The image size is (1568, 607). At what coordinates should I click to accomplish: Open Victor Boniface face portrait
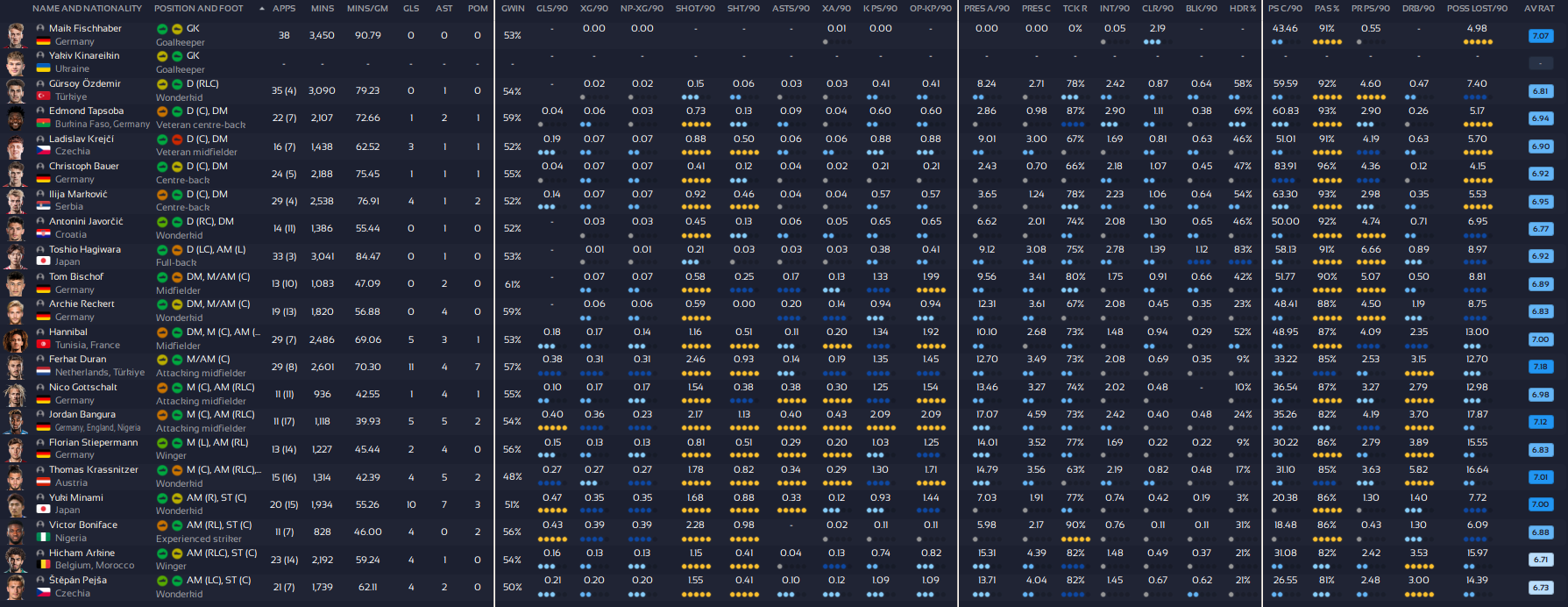pyautogui.click(x=16, y=532)
